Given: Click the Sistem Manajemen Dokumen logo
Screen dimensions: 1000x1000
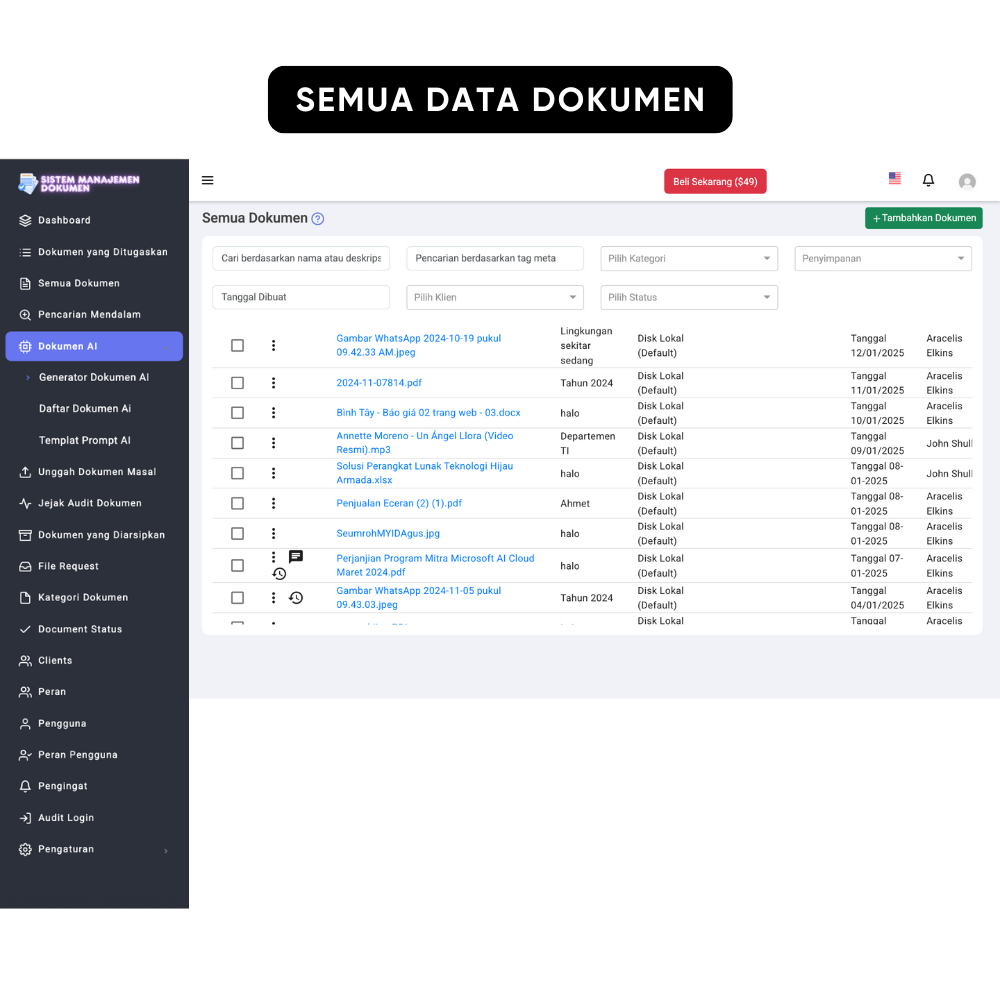Looking at the screenshot, I should (79, 184).
